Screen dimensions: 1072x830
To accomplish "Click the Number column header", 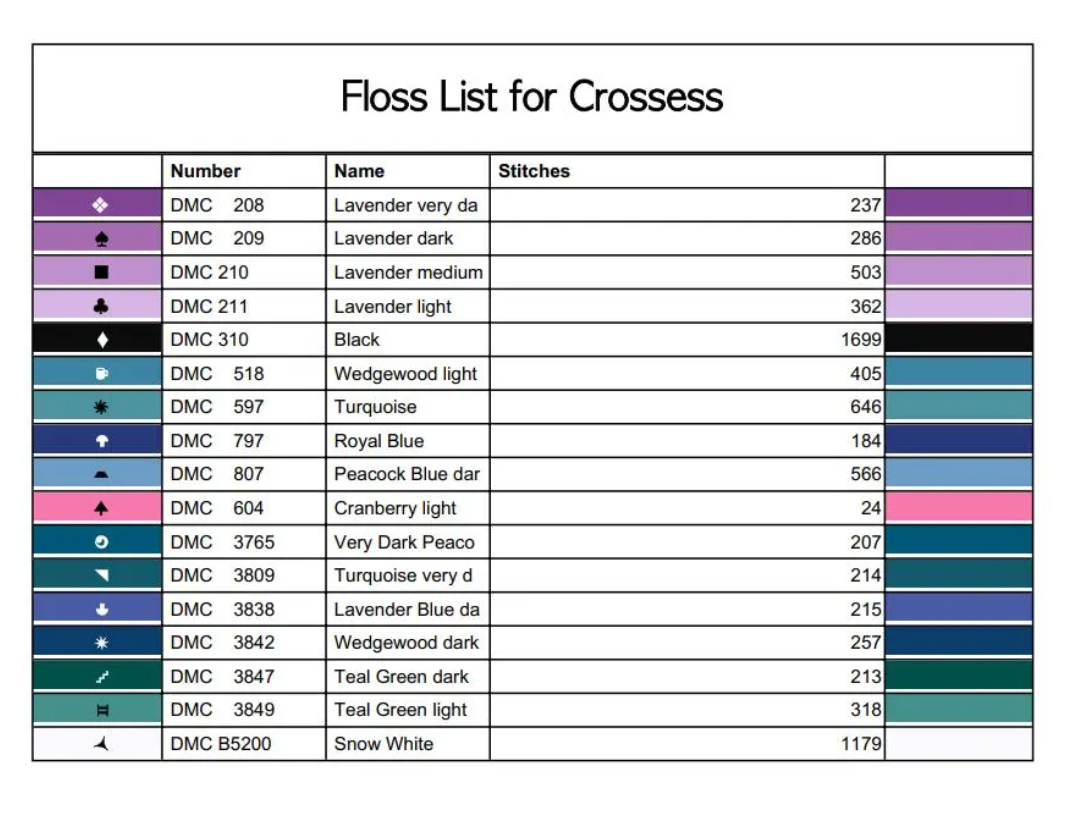I will pos(205,171).
